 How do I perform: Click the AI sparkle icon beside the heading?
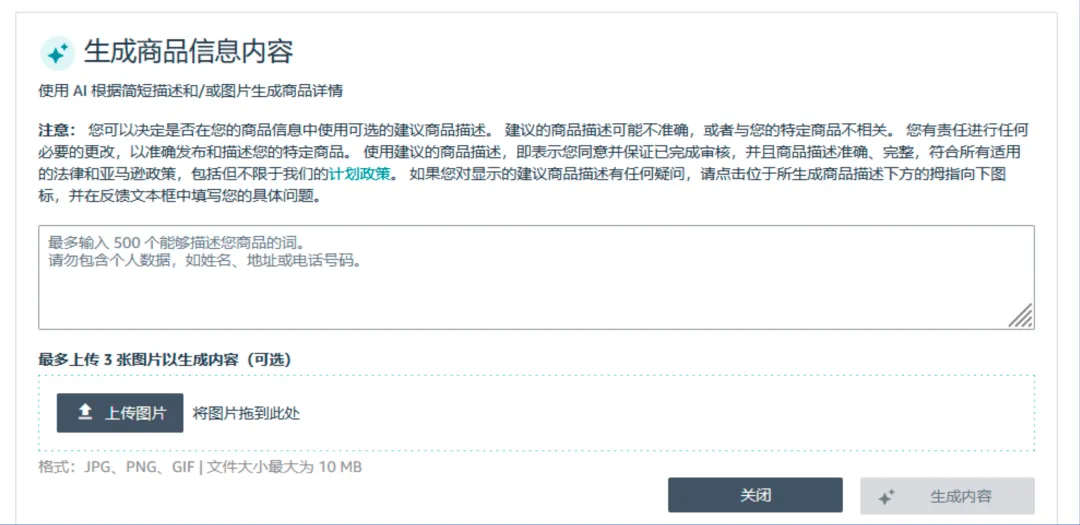(x=57, y=52)
